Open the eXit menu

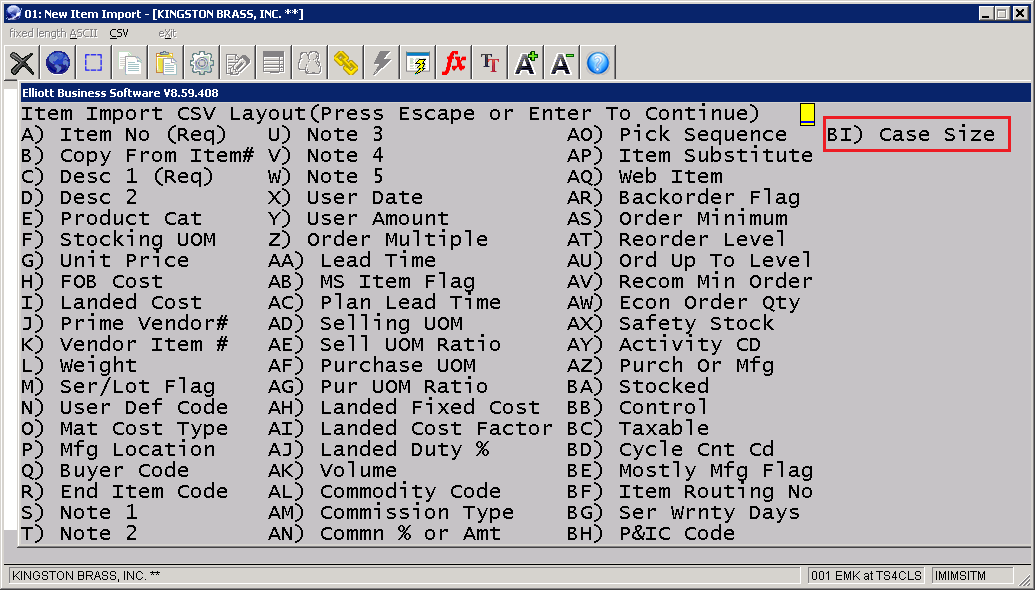click(167, 33)
